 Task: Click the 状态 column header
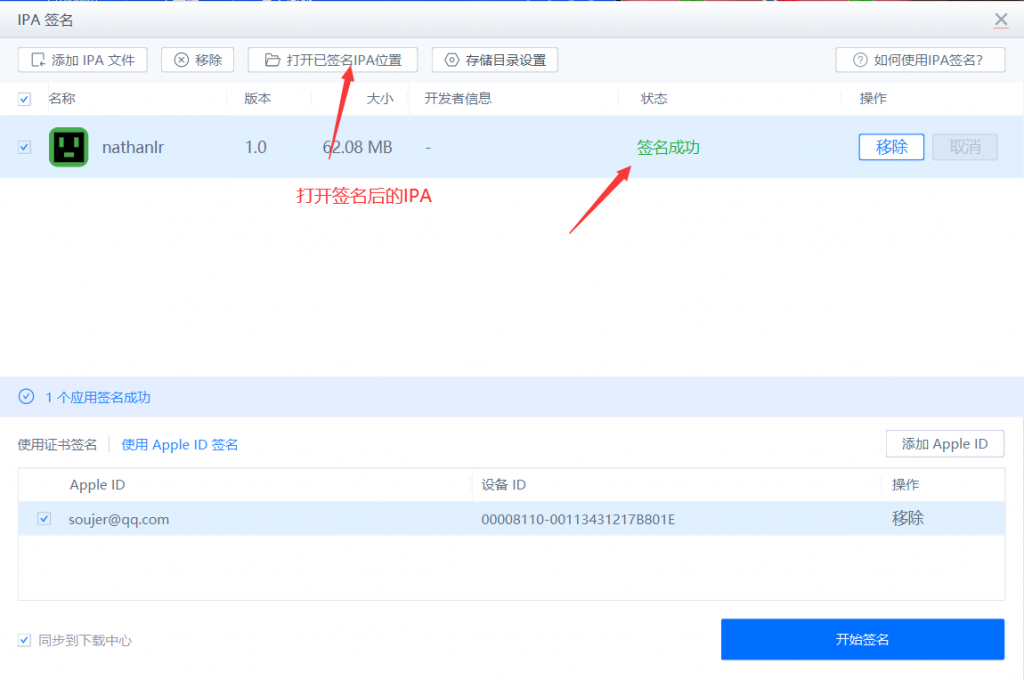click(x=654, y=99)
